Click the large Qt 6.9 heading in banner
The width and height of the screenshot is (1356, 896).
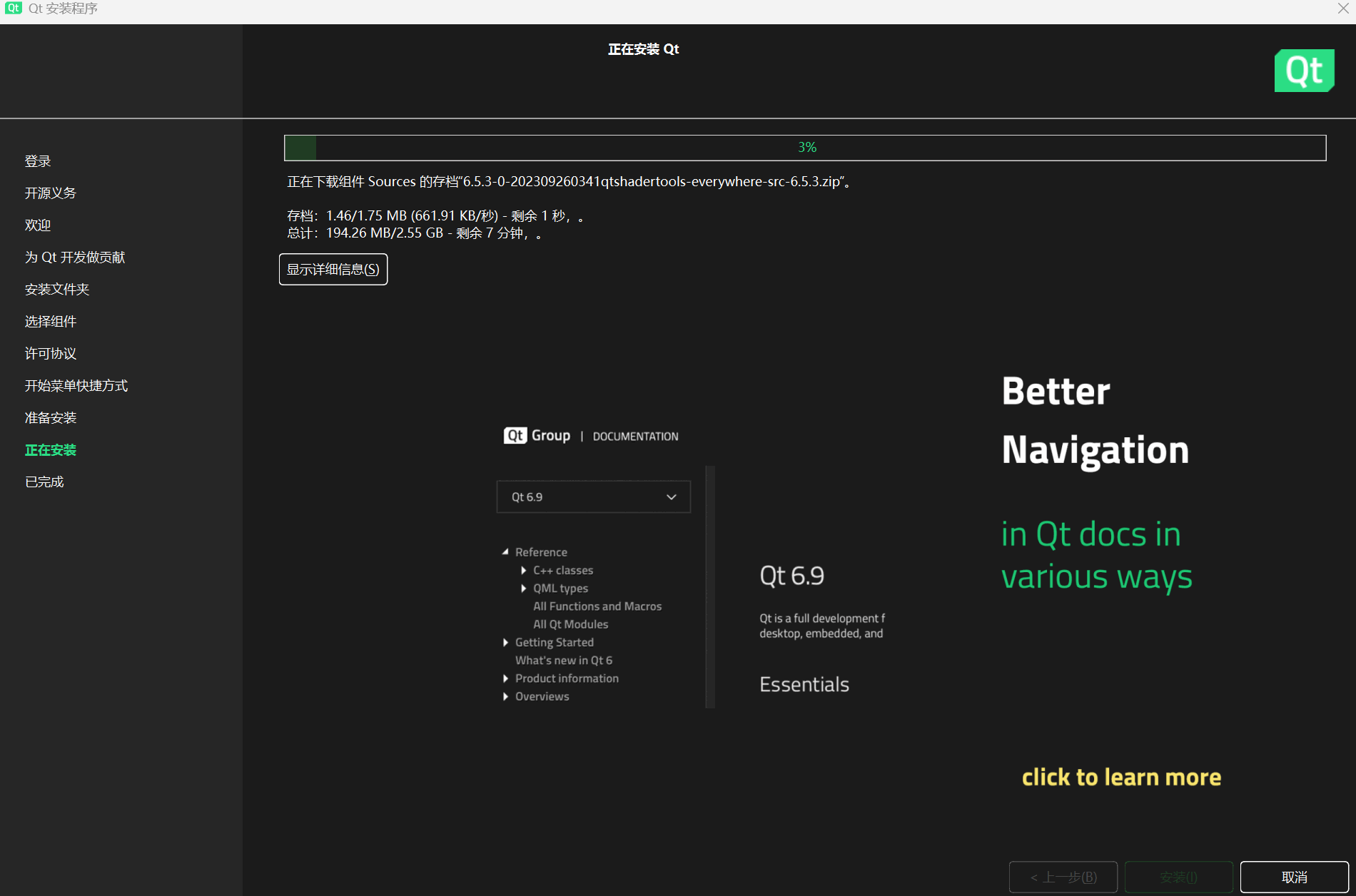pos(792,576)
